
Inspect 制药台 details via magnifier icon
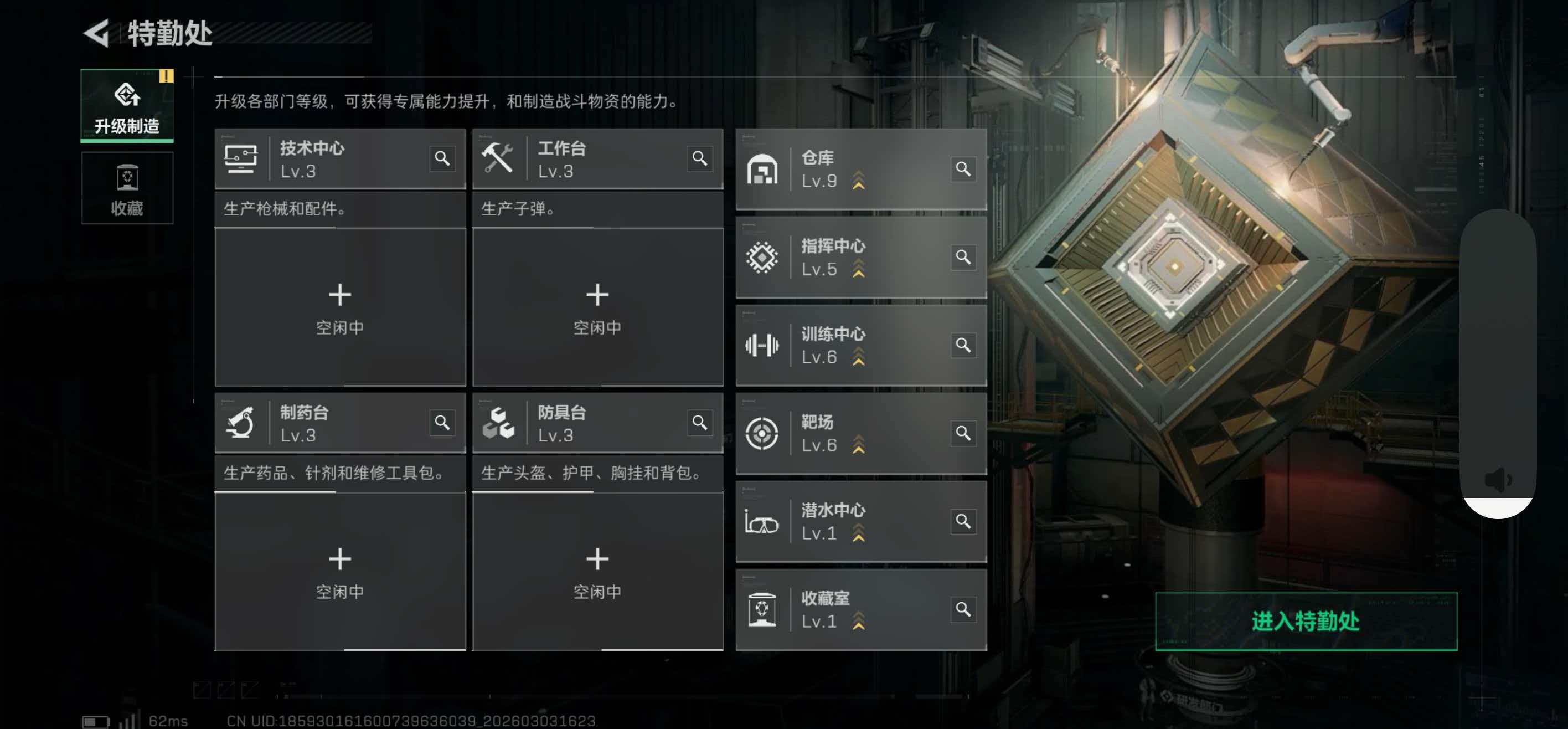point(442,423)
